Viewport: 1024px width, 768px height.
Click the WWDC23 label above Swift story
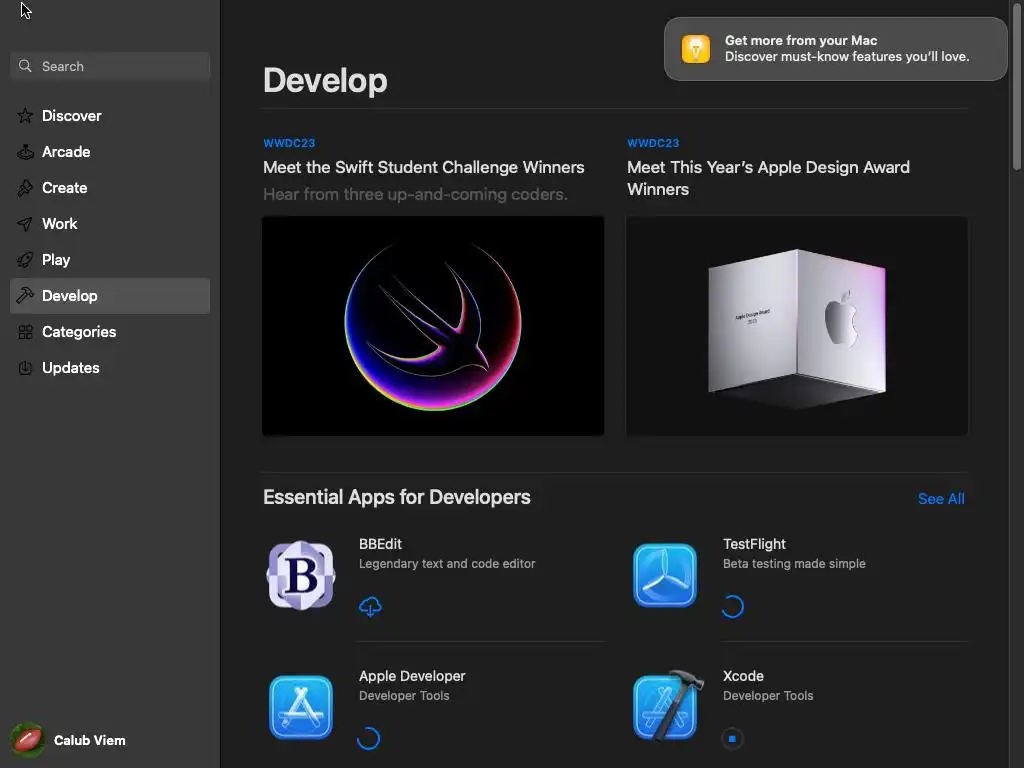click(289, 143)
